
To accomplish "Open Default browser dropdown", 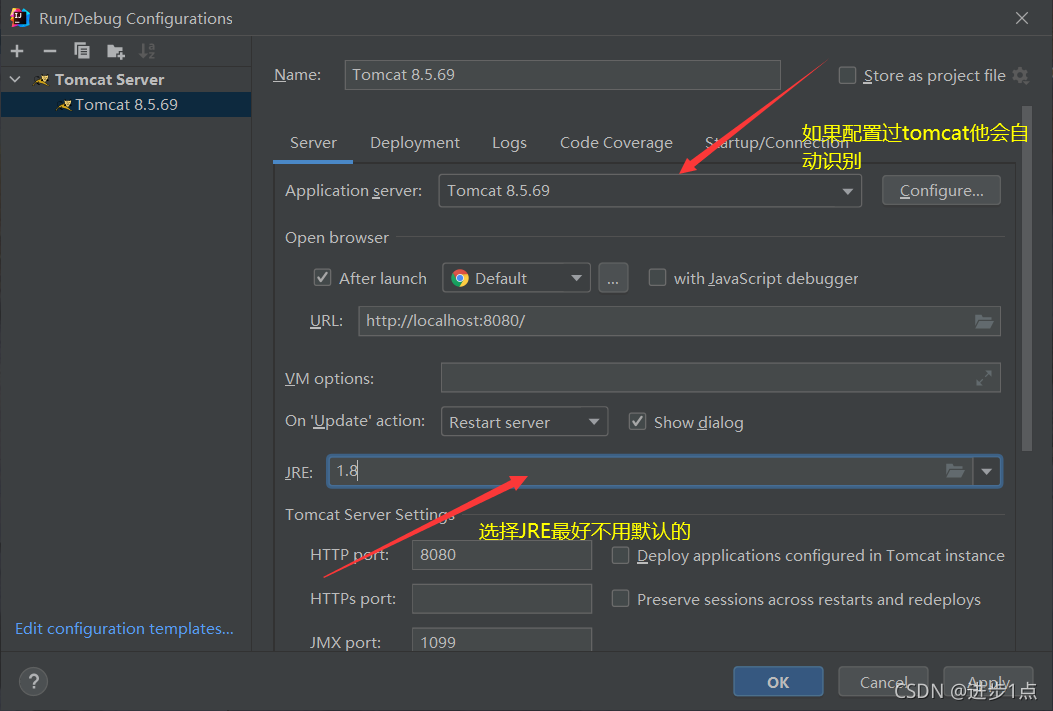I will pyautogui.click(x=516, y=278).
